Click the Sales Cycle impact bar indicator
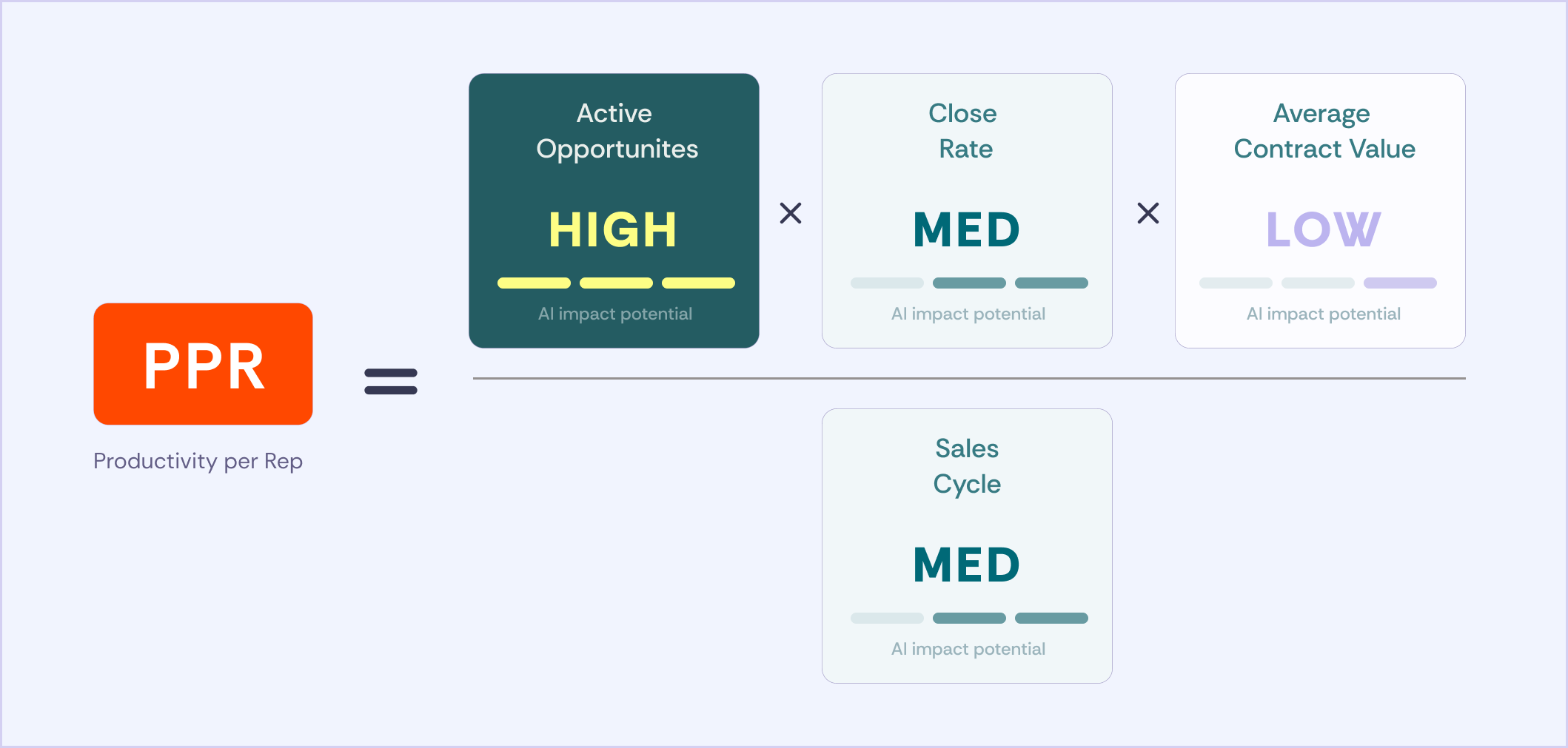This screenshot has width=1568, height=748. coord(969,618)
